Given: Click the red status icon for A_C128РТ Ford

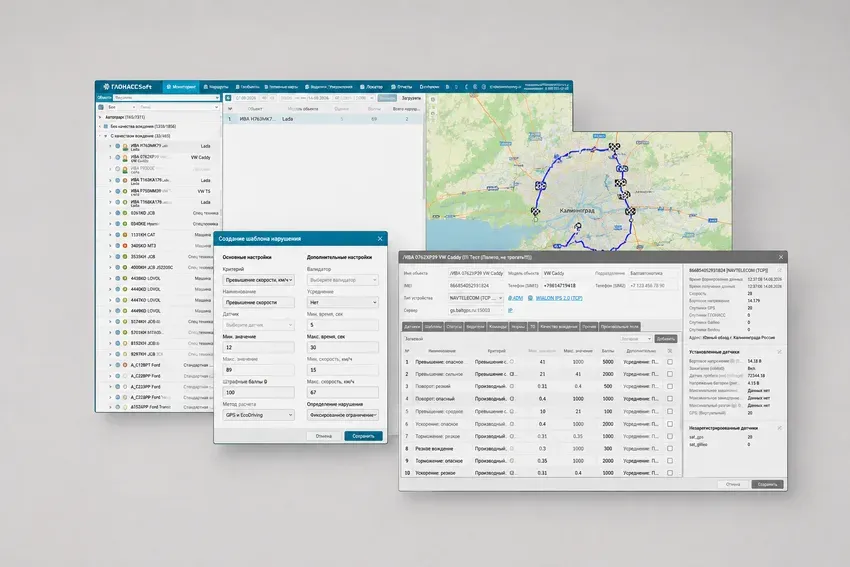Looking at the screenshot, I should point(125,365).
